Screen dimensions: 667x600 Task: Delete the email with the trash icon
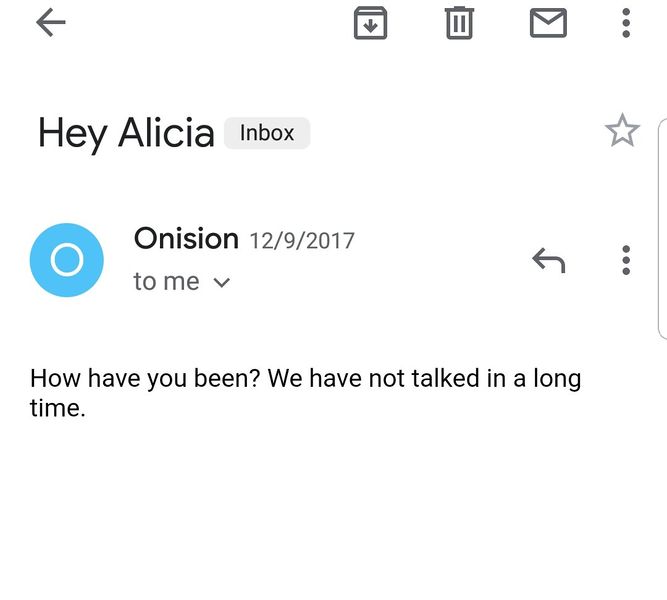coord(459,23)
